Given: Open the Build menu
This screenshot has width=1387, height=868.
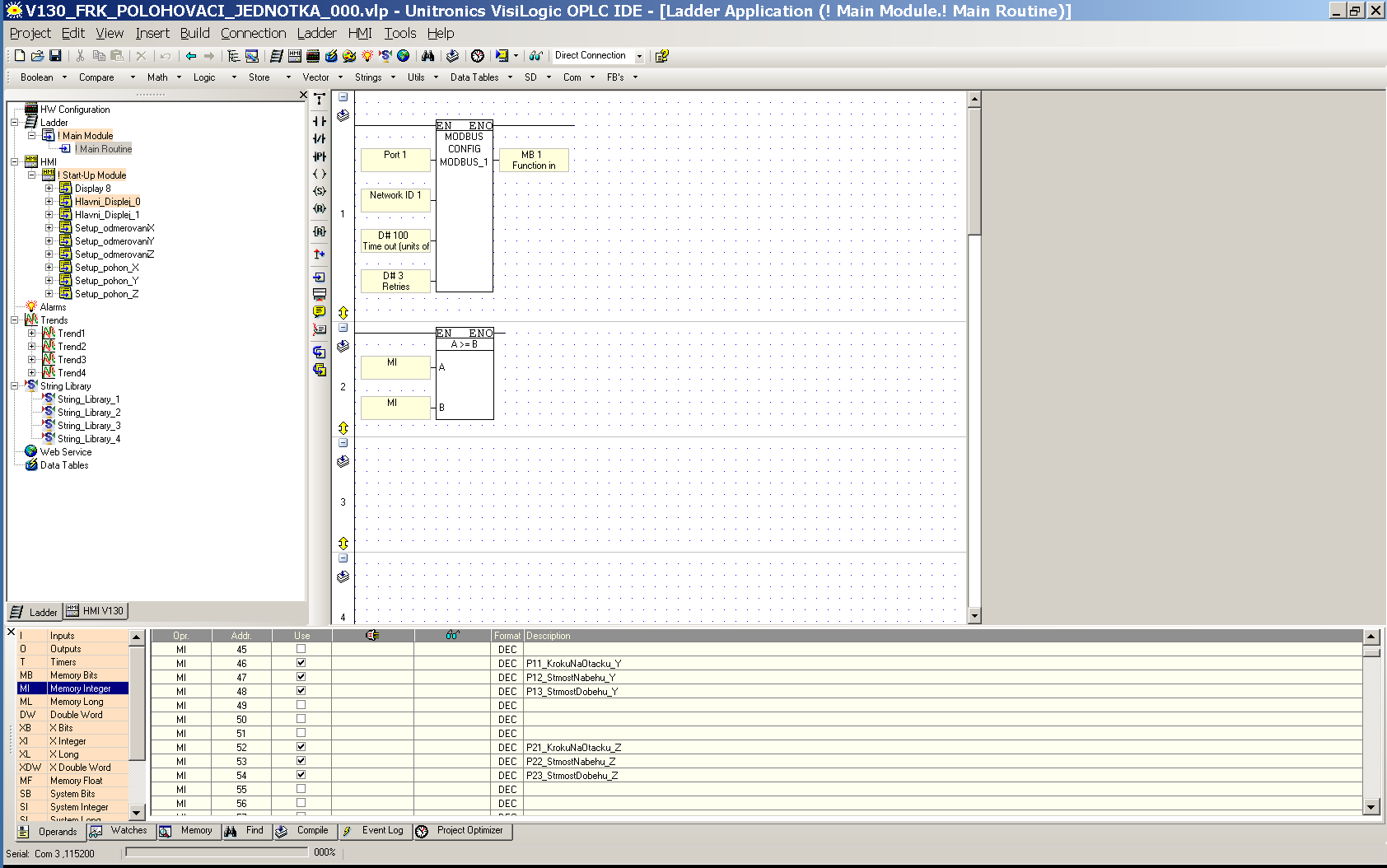Looking at the screenshot, I should coord(194,33).
